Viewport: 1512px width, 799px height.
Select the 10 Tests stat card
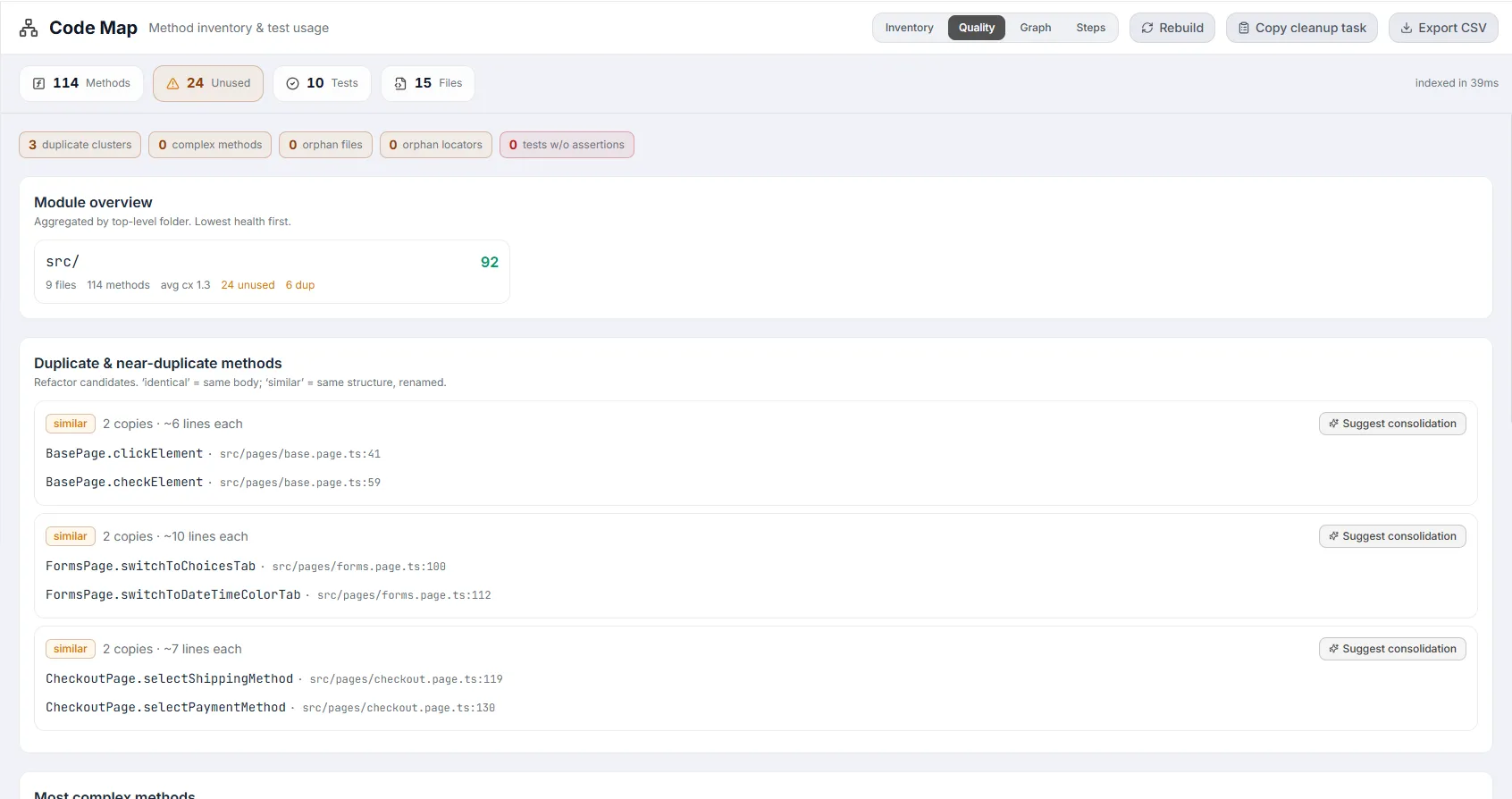(x=322, y=83)
